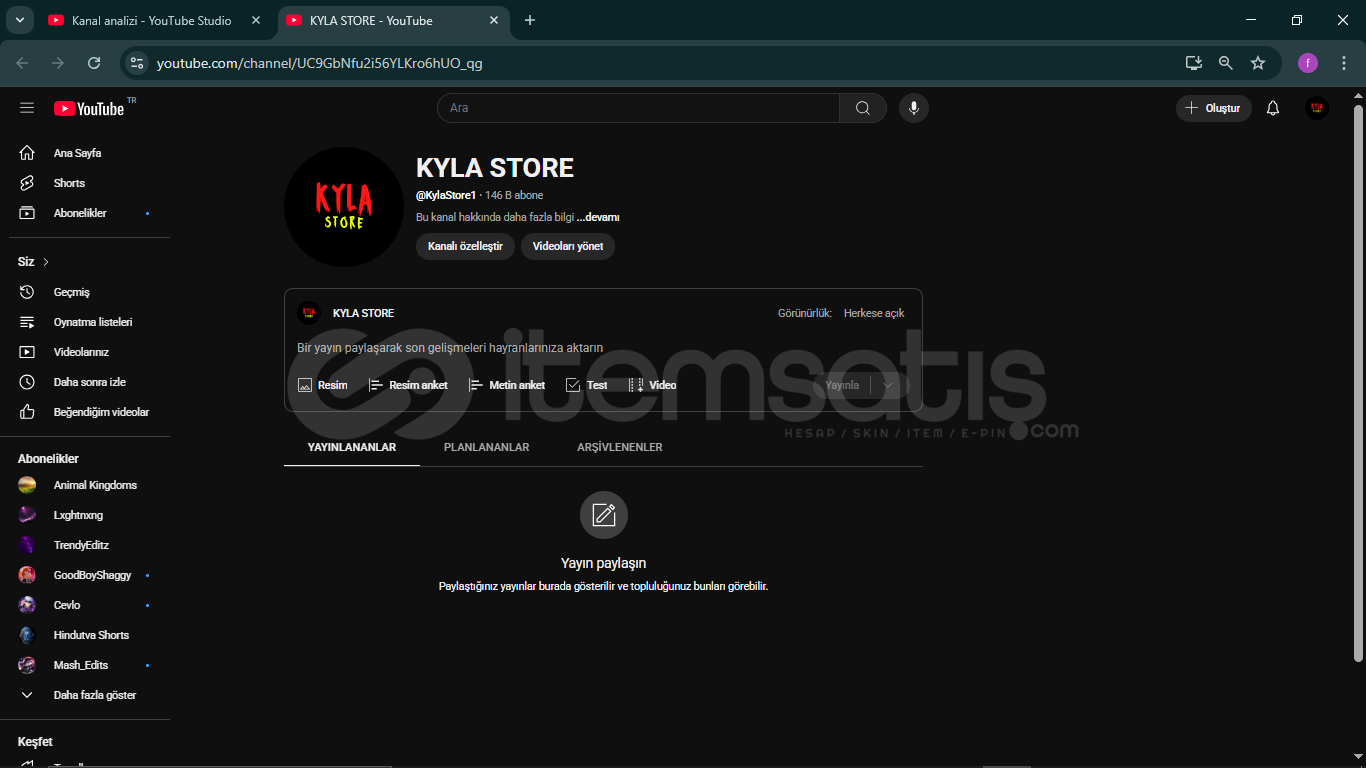Click the KYLA STORE channel avatar
Image resolution: width=1366 pixels, height=768 pixels.
(344, 207)
